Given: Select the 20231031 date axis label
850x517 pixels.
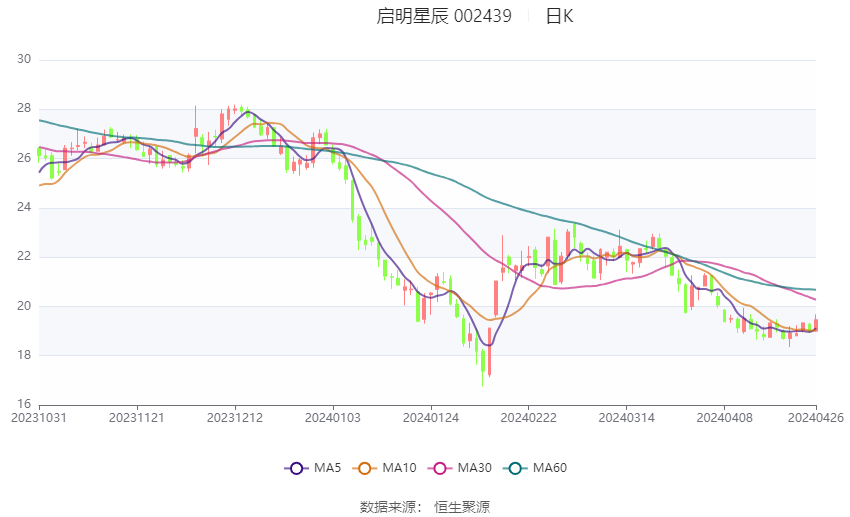Looking at the screenshot, I should [39, 418].
